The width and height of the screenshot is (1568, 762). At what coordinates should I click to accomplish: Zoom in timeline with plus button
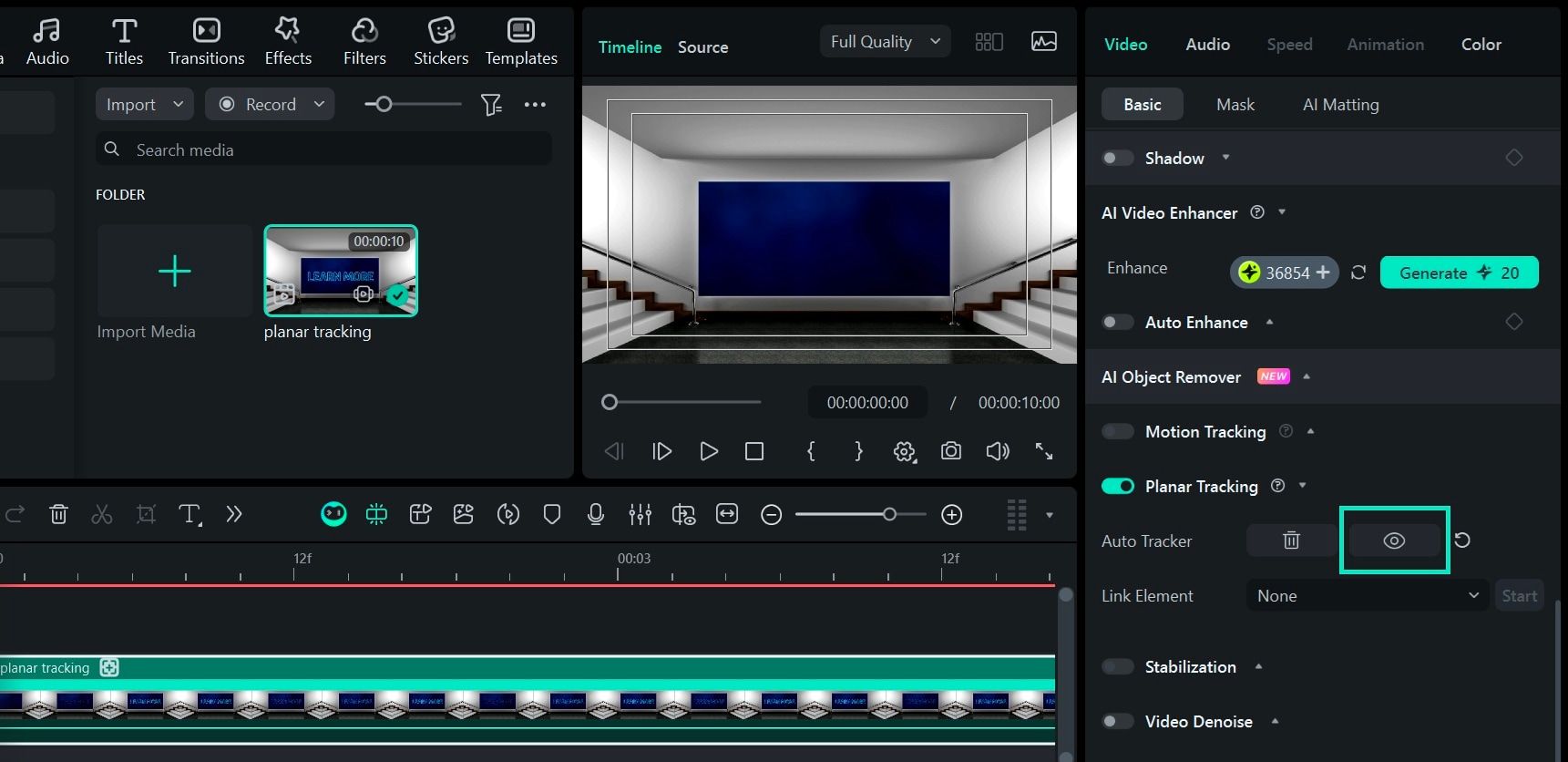pos(952,515)
